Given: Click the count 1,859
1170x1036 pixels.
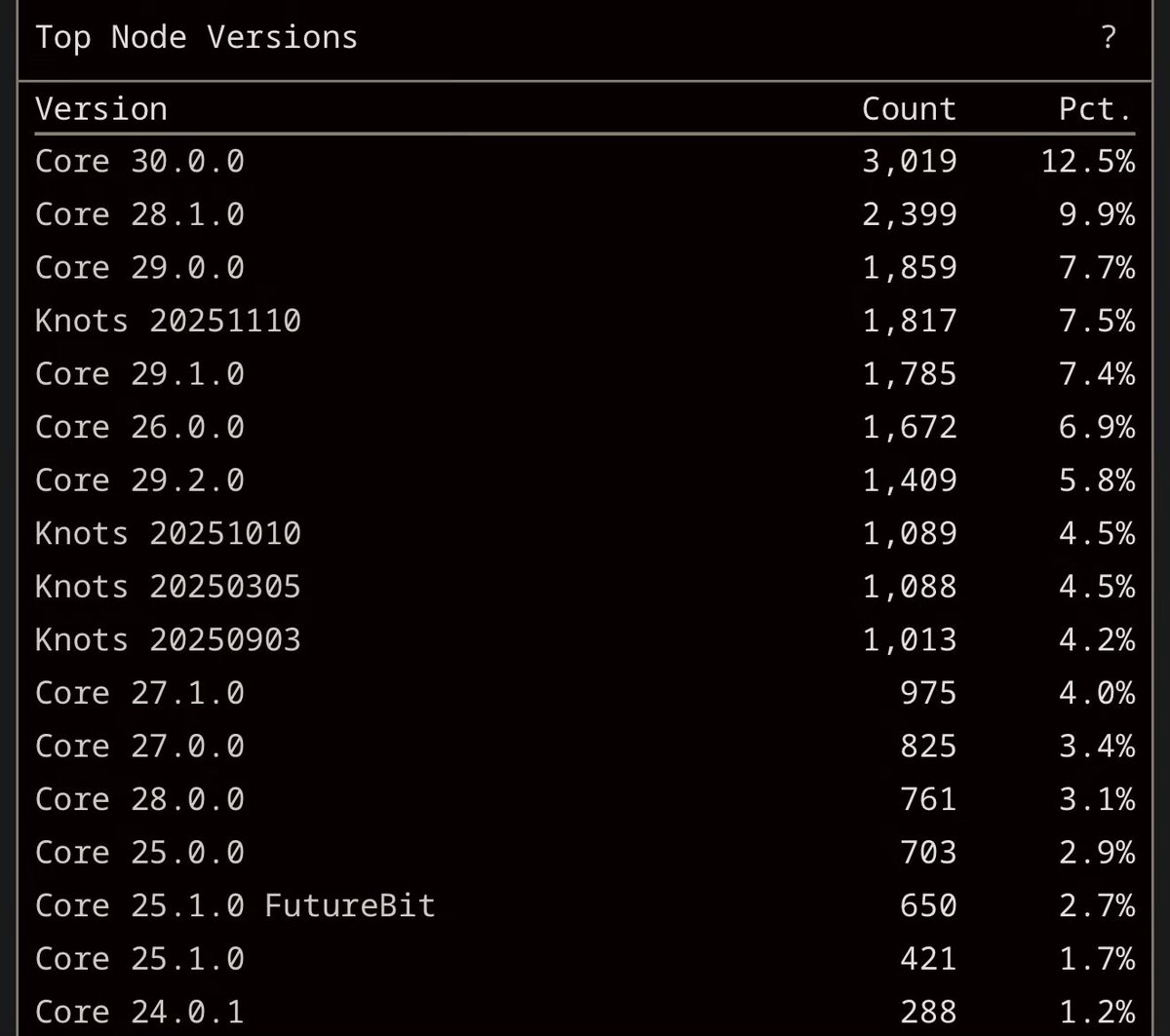Looking at the screenshot, I should pos(909,267).
